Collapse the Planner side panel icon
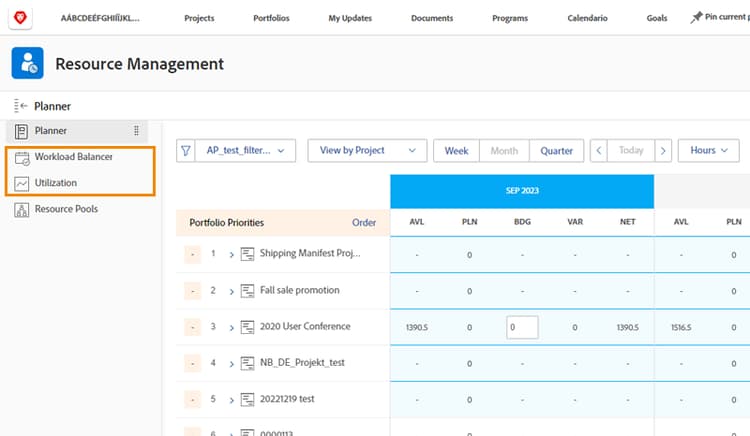This screenshot has height=436, width=750. (x=20, y=106)
